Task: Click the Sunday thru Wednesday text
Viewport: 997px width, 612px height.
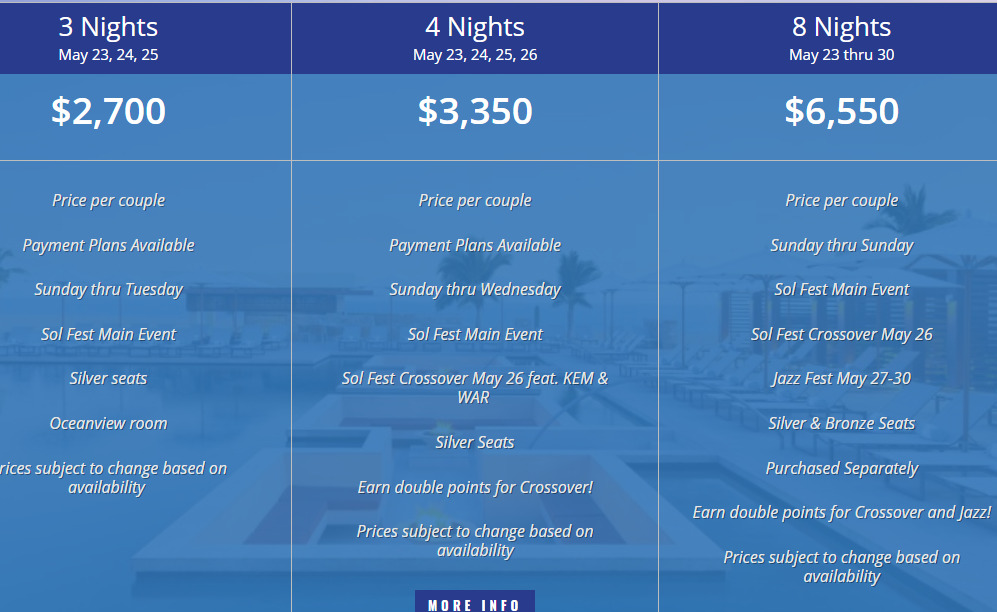Action: pos(475,289)
